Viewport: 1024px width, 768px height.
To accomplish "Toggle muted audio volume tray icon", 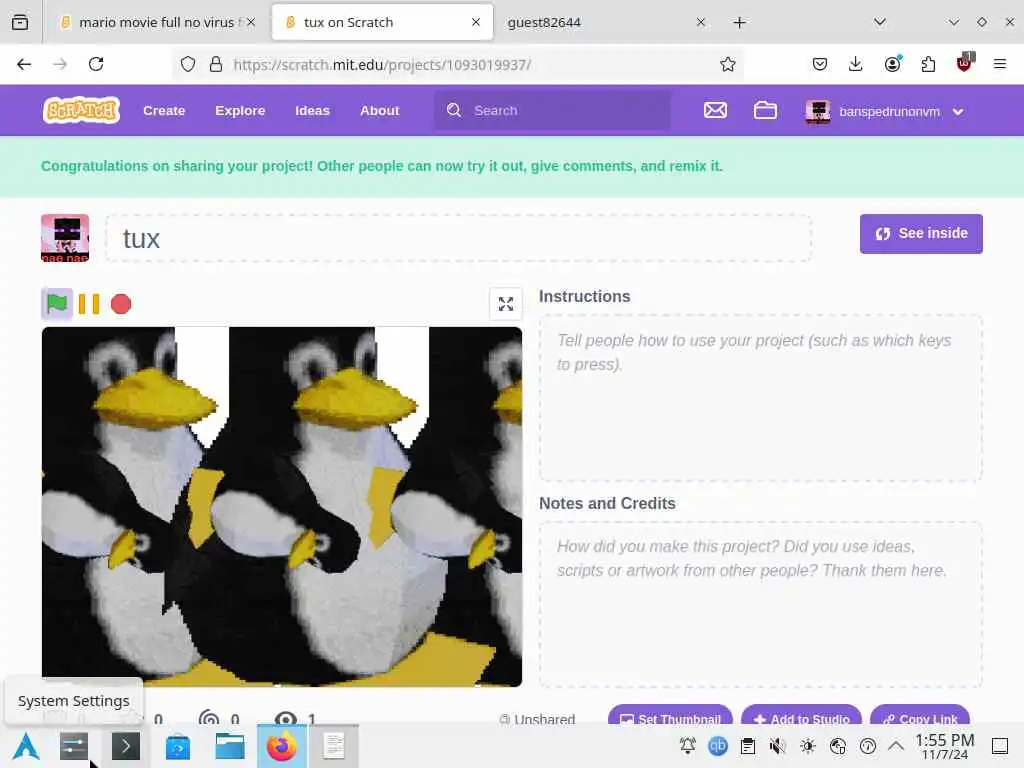I will pos(777,746).
